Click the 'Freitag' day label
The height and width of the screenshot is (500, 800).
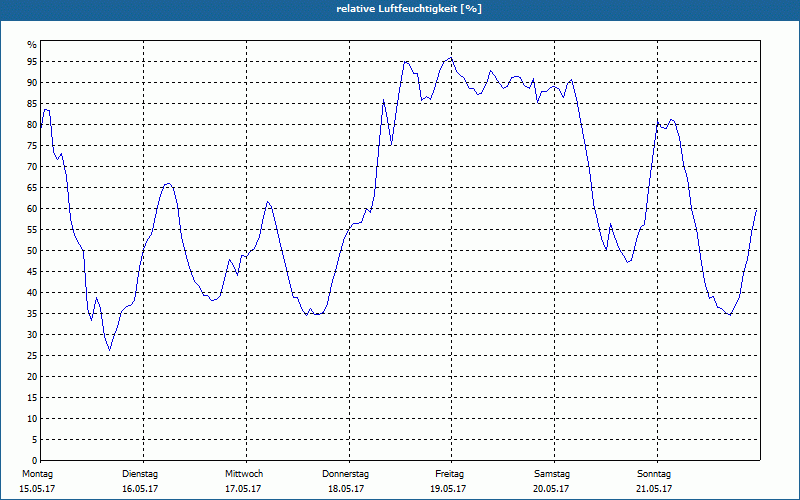click(449, 474)
